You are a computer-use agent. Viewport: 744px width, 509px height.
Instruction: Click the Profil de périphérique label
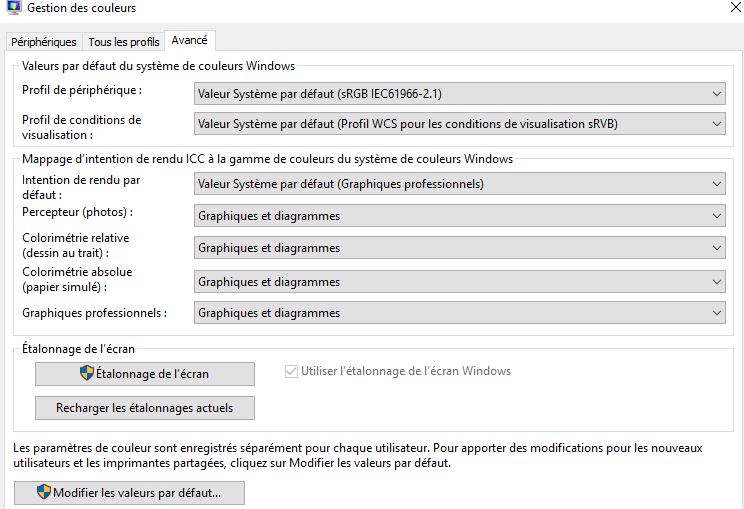pos(82,90)
